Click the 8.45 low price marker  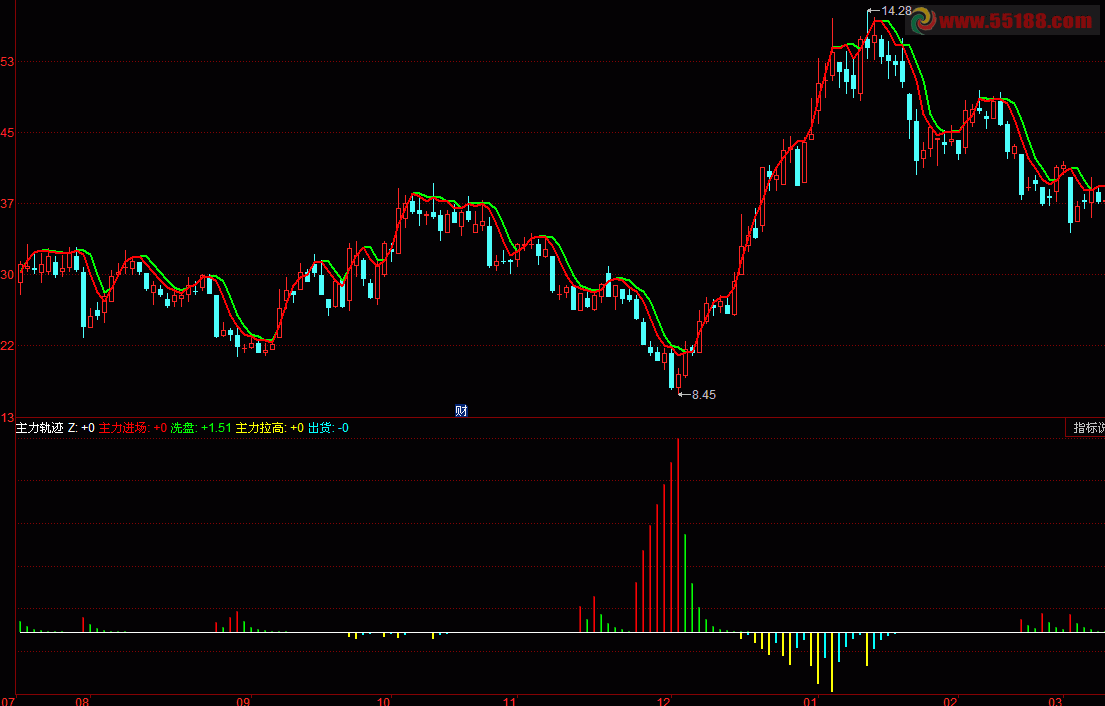[697, 395]
